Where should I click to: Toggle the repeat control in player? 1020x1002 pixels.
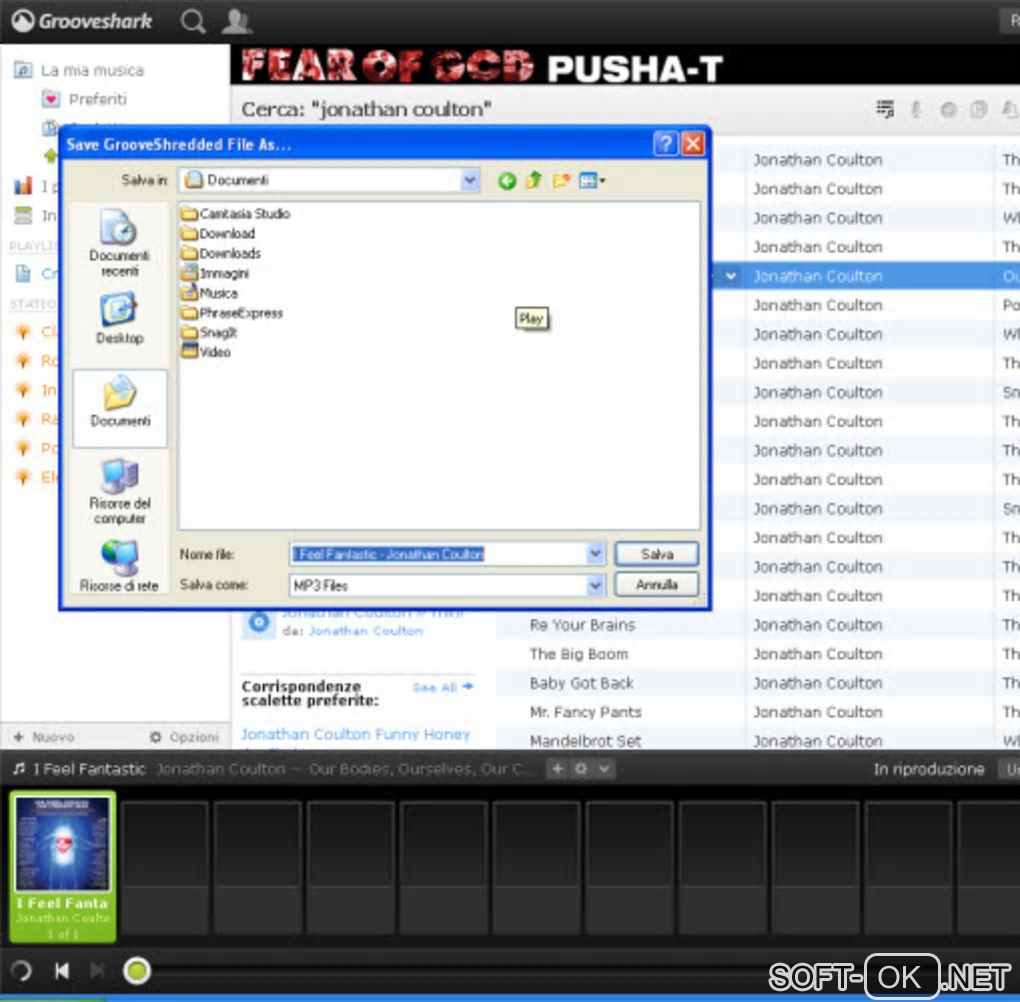pyautogui.click(x=21, y=971)
